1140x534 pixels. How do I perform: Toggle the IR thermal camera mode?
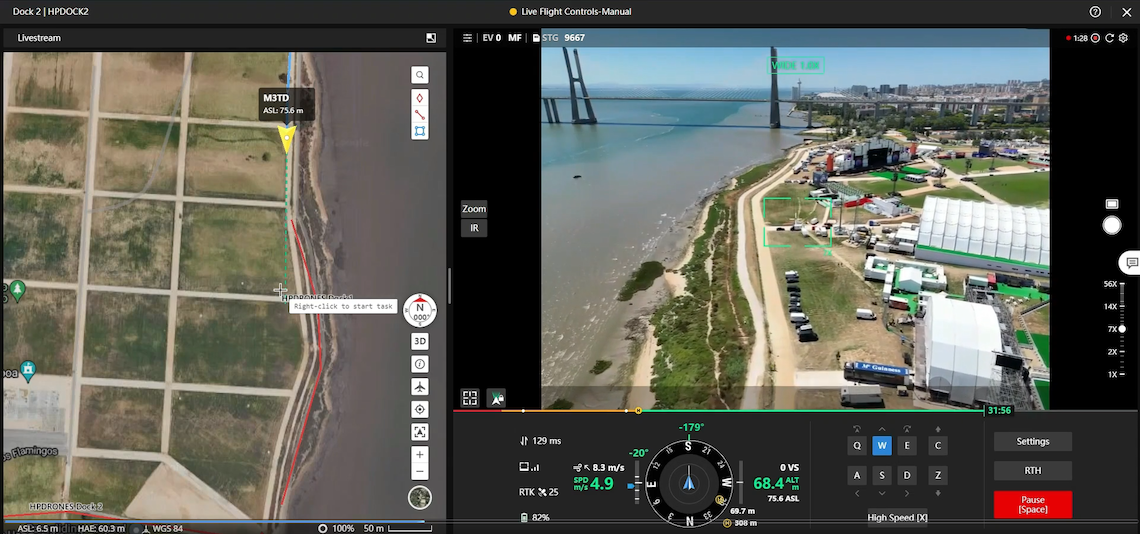474,228
